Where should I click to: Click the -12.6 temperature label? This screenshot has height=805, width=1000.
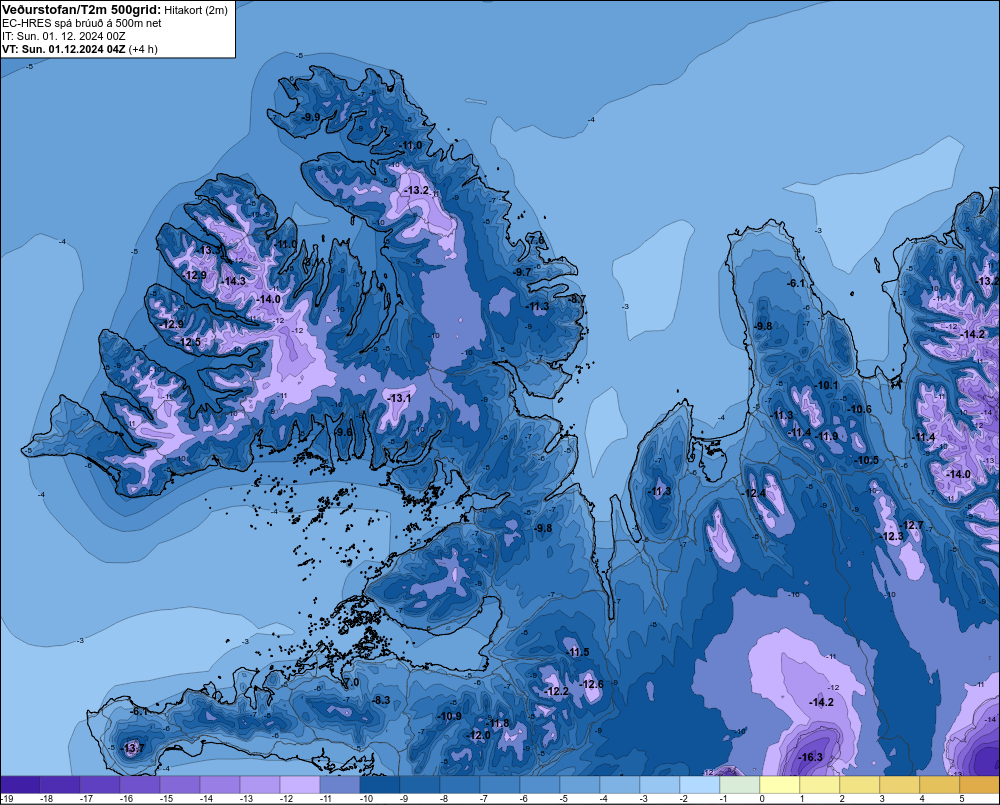tap(591, 684)
